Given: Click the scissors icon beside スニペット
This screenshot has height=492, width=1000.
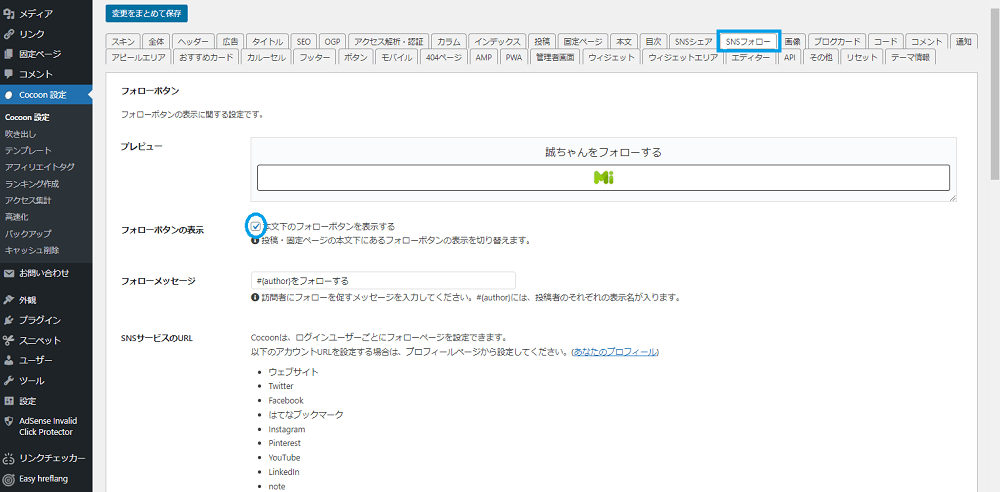Looking at the screenshot, I should tap(8, 340).
